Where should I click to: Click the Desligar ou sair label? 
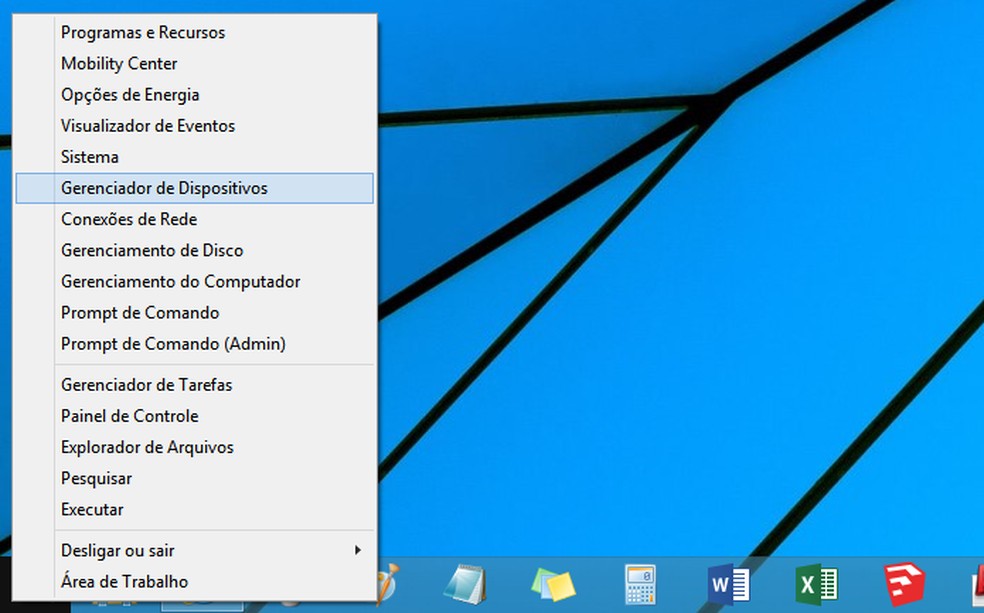[117, 550]
